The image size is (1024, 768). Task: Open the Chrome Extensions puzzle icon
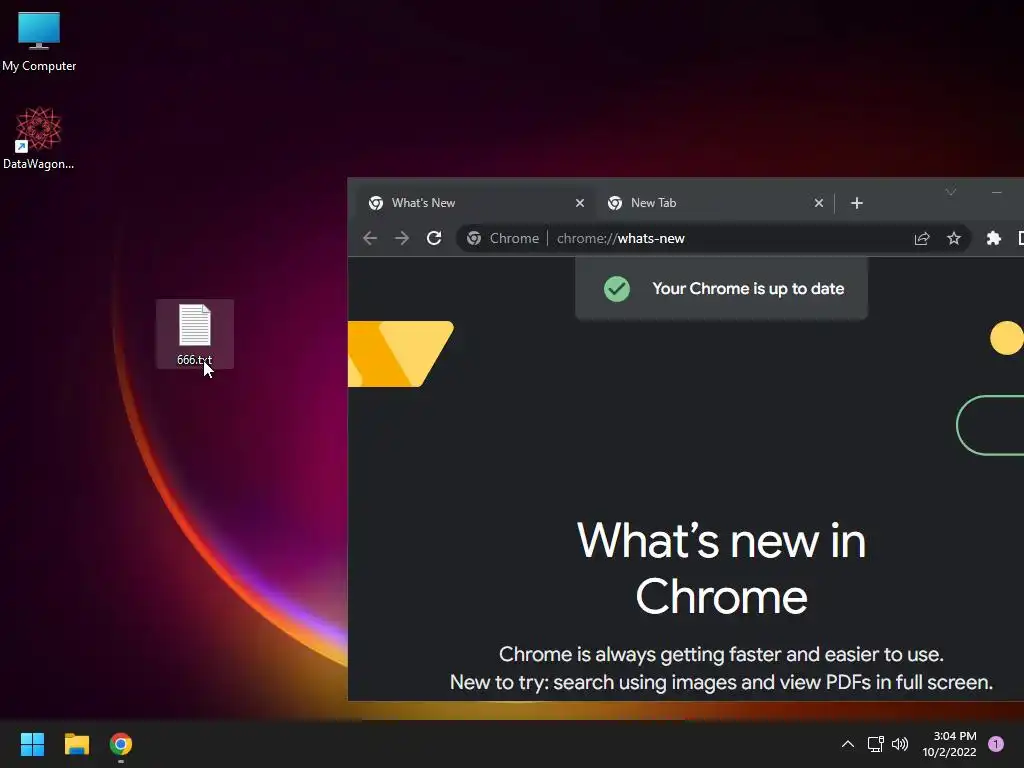pyautogui.click(x=993, y=238)
